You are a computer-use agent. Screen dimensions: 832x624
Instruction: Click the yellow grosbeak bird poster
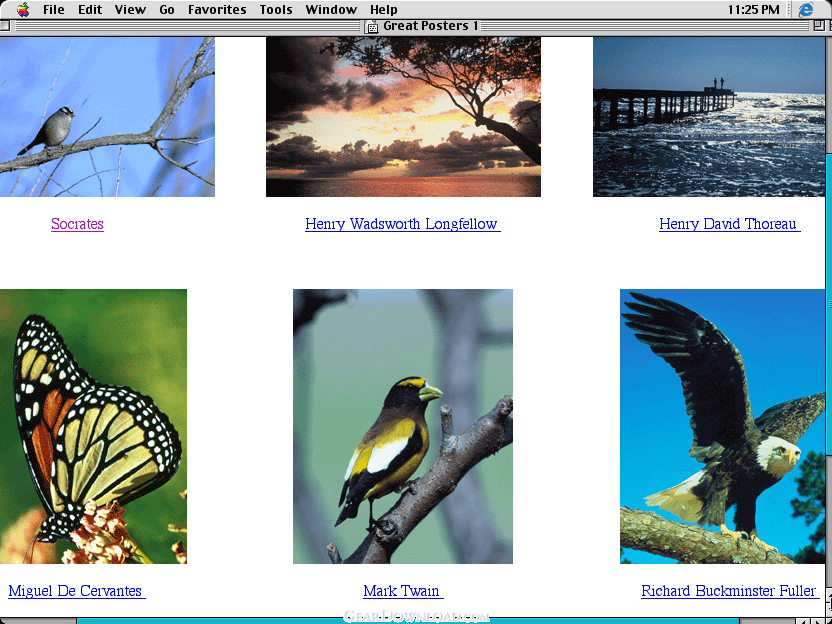coord(402,426)
